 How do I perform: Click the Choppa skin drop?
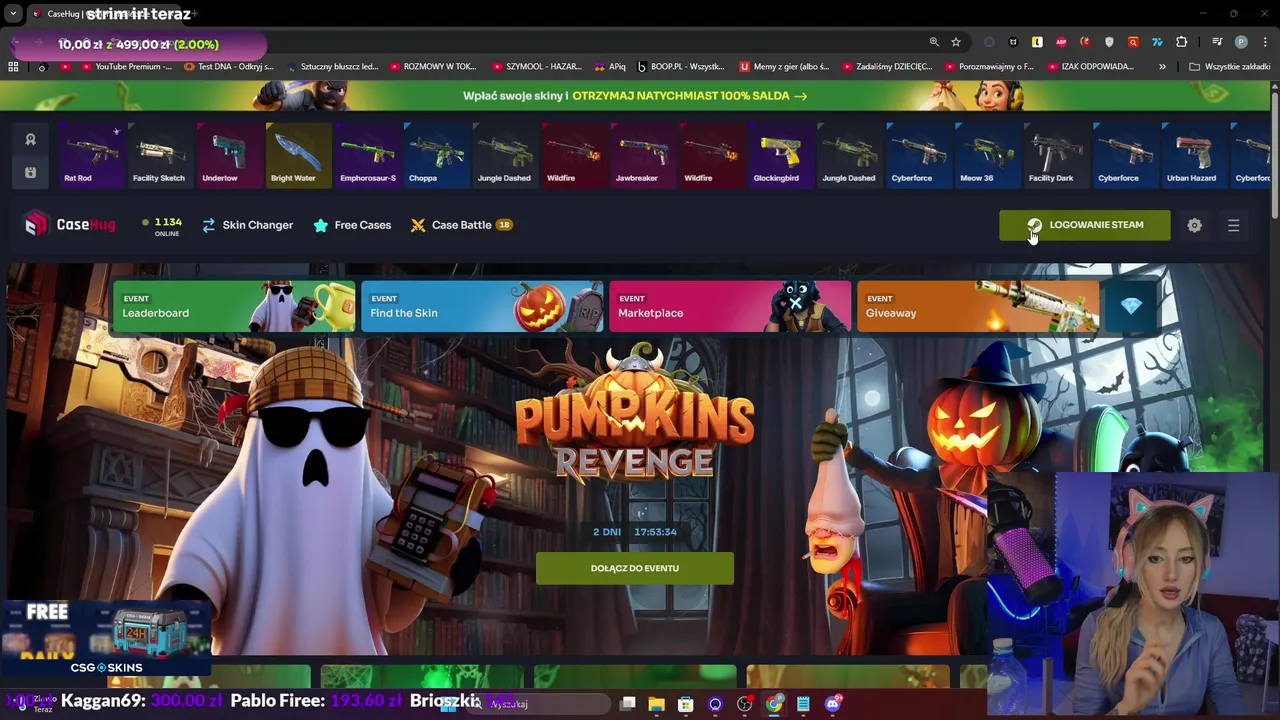[435, 155]
